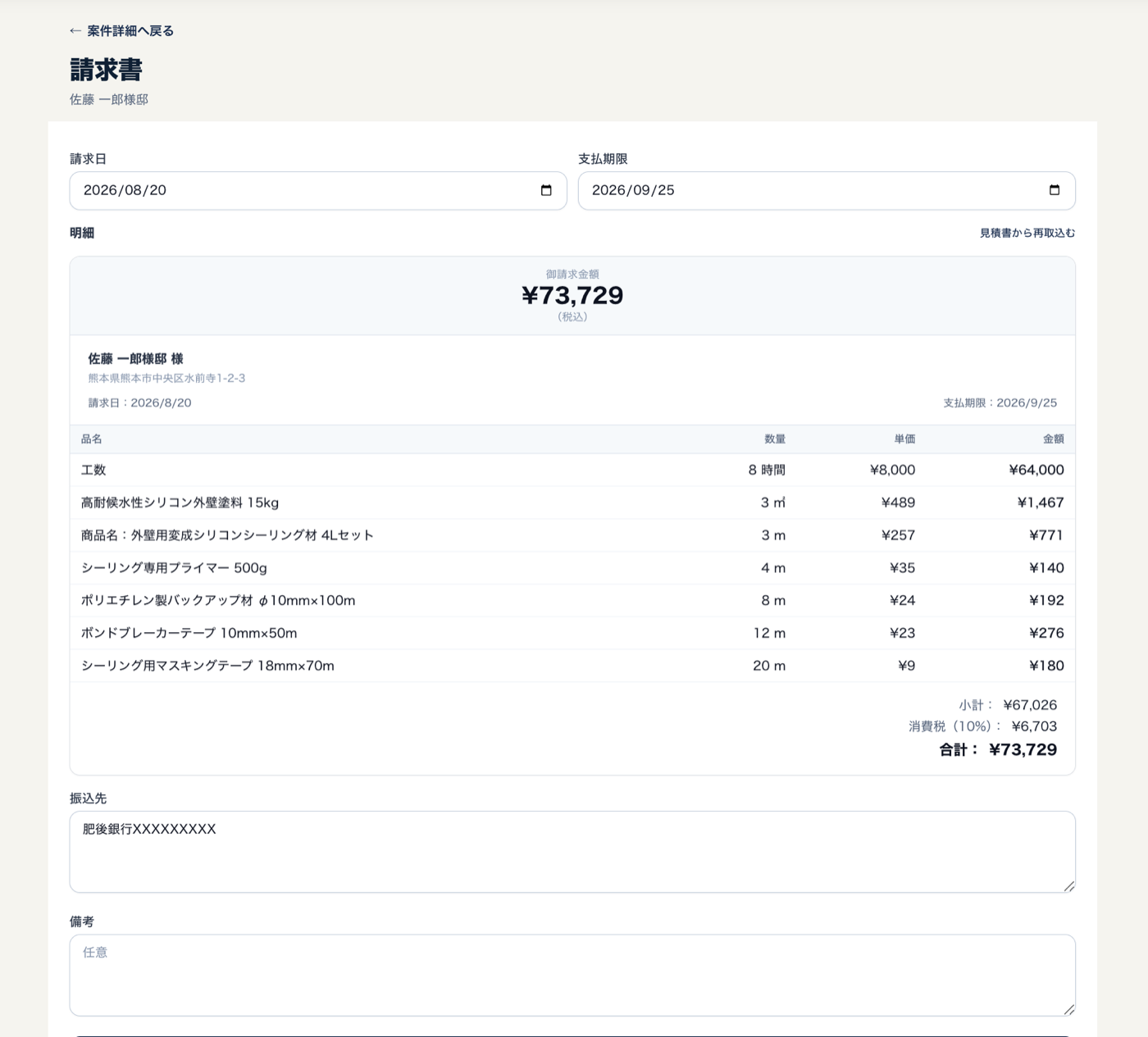This screenshot has width=1148, height=1037.
Task: Select シーリング専用プライマー 500g row name
Action: click(174, 567)
